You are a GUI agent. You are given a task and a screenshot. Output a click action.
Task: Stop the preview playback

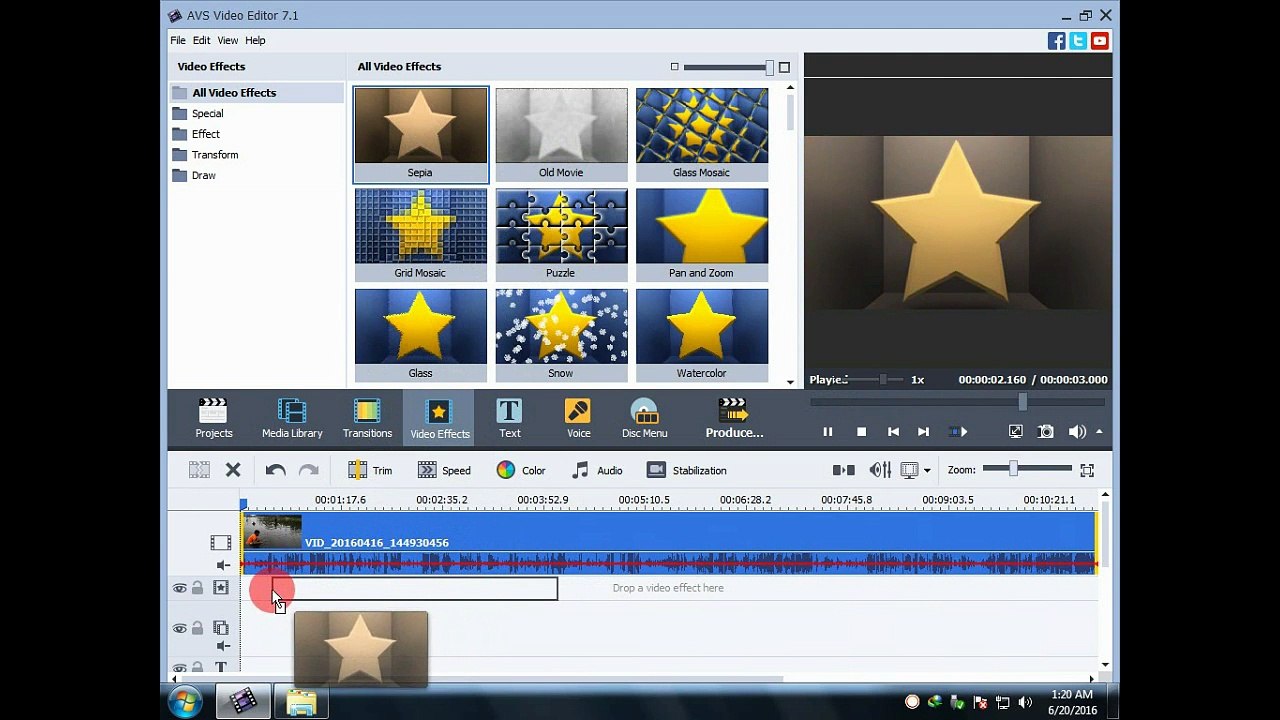[861, 432]
